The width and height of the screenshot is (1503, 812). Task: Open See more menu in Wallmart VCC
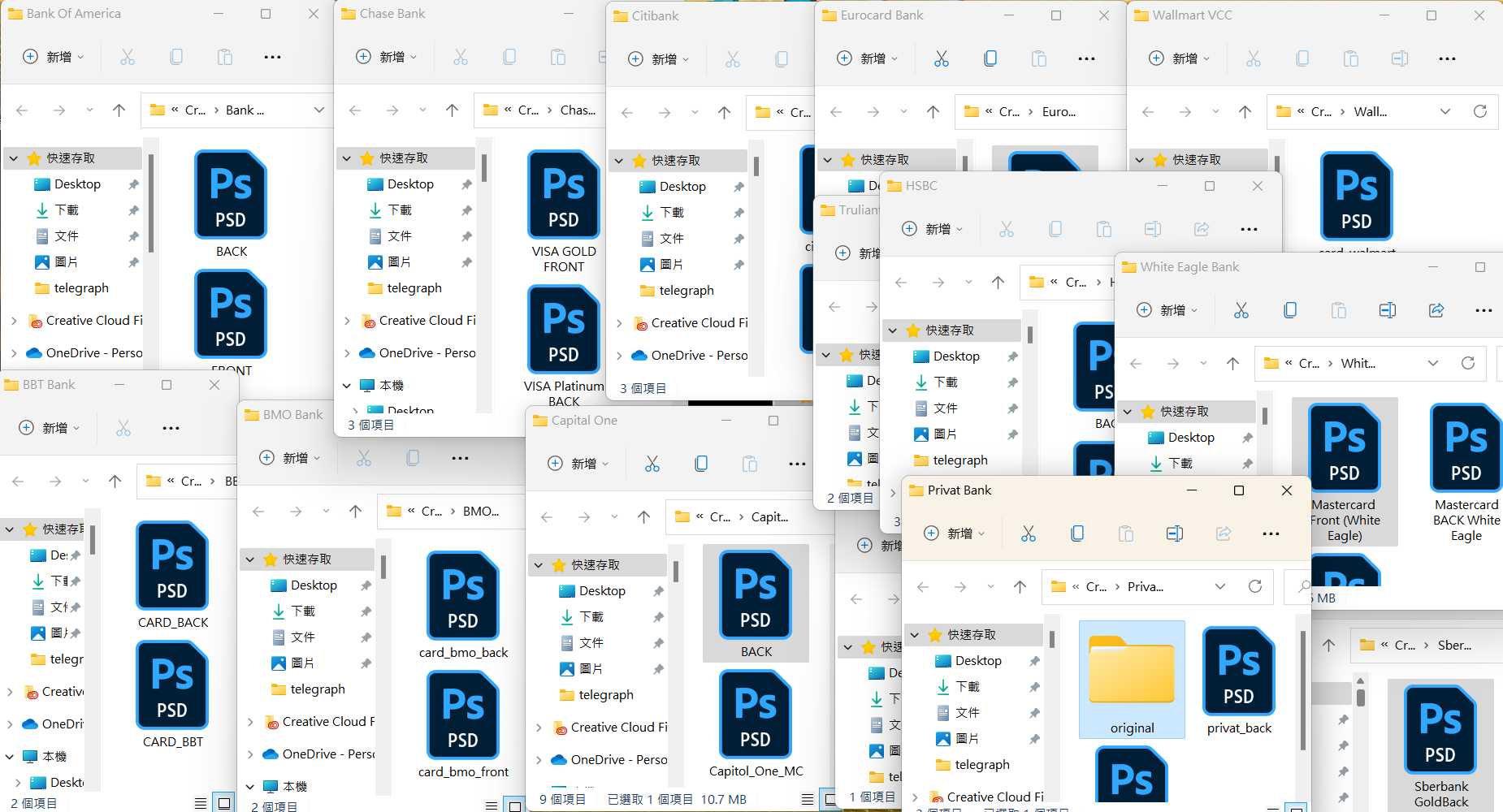click(1448, 58)
